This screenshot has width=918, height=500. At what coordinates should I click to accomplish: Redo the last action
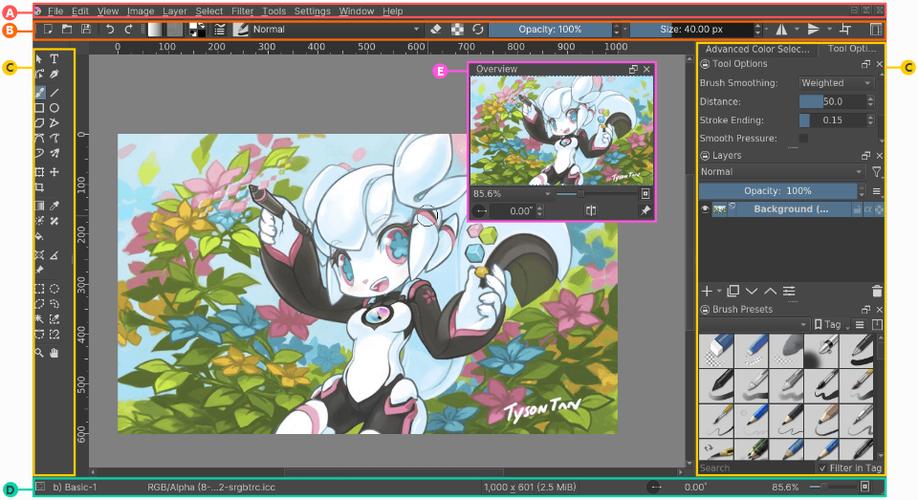128,29
